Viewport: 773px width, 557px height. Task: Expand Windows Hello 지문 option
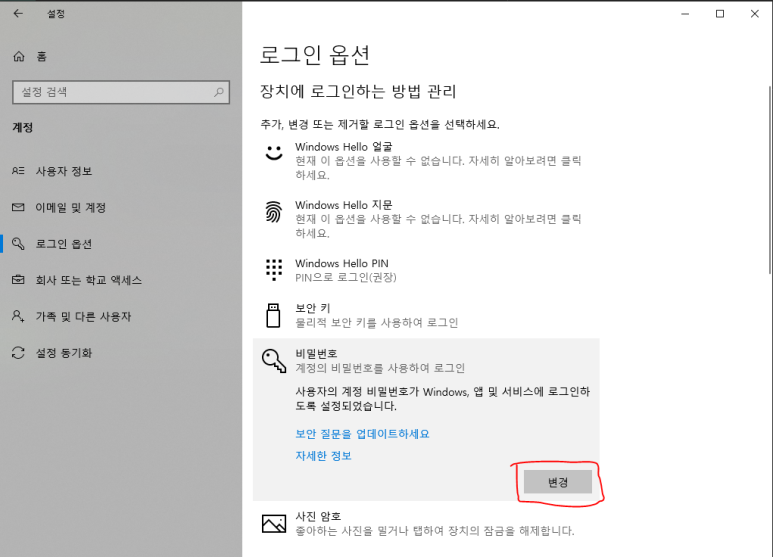(x=426, y=219)
